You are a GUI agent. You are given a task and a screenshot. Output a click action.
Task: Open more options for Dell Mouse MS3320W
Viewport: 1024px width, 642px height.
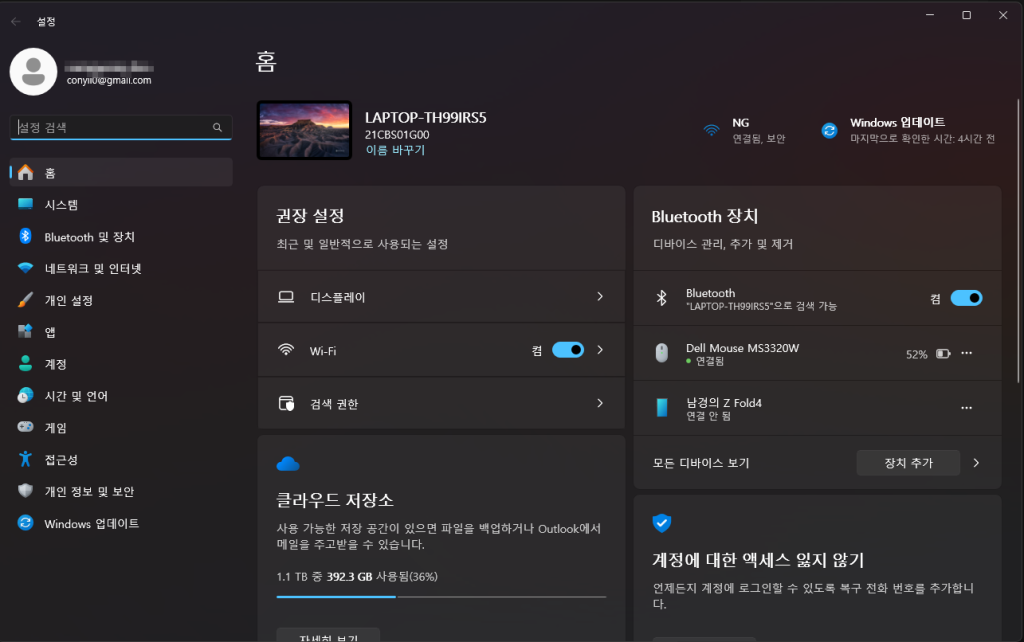967,353
